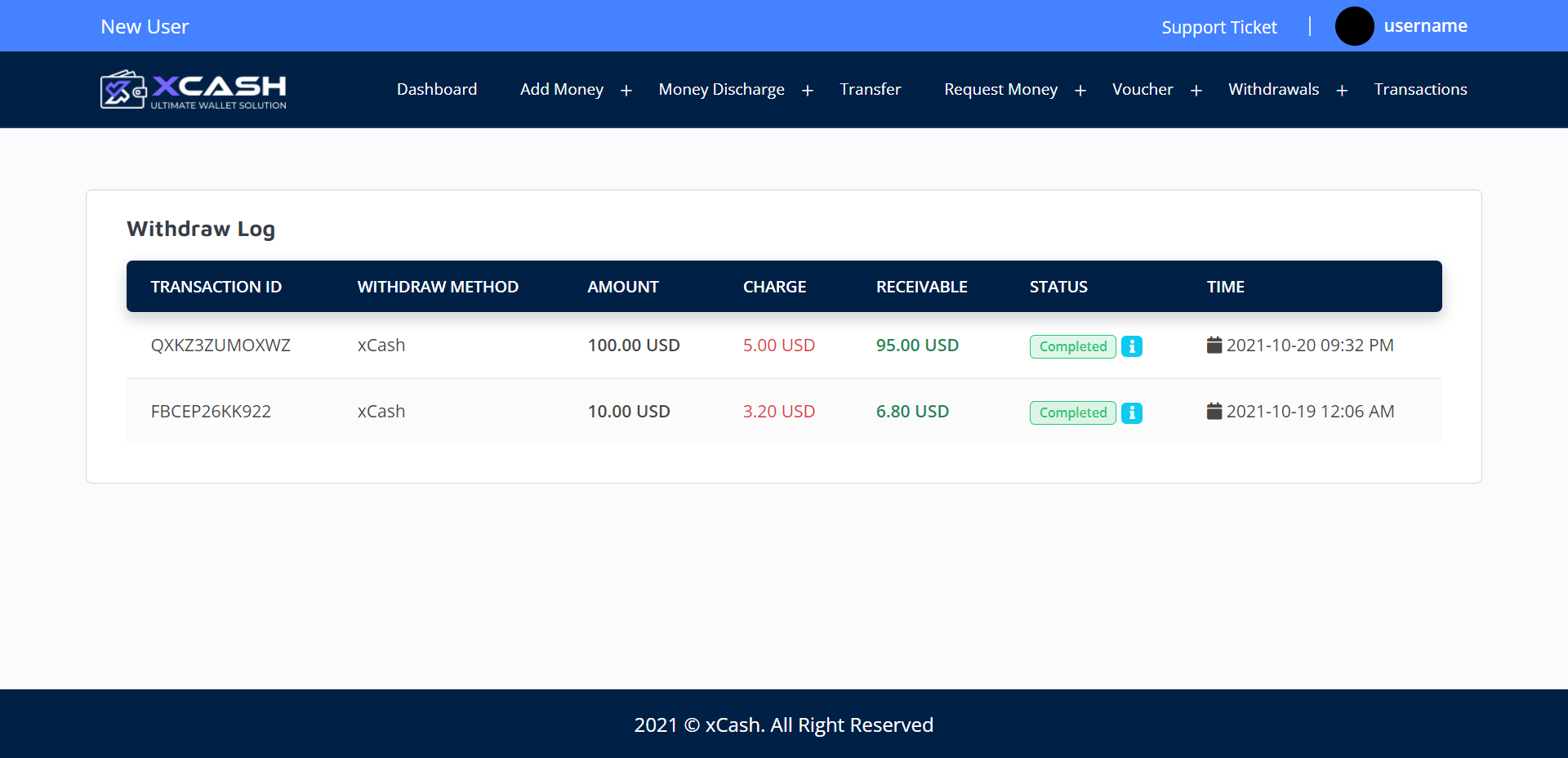1568x758 pixels.
Task: Click the username profile link
Action: pyautogui.click(x=1425, y=26)
